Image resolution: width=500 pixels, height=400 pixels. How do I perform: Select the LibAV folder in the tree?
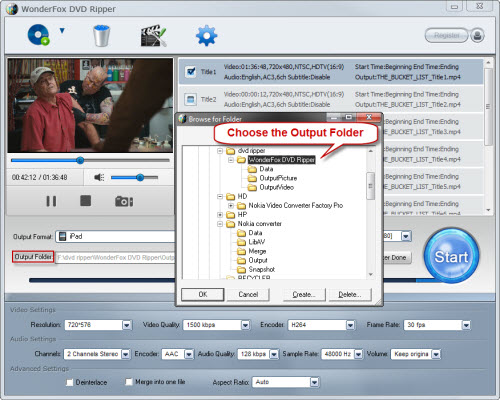click(257, 242)
